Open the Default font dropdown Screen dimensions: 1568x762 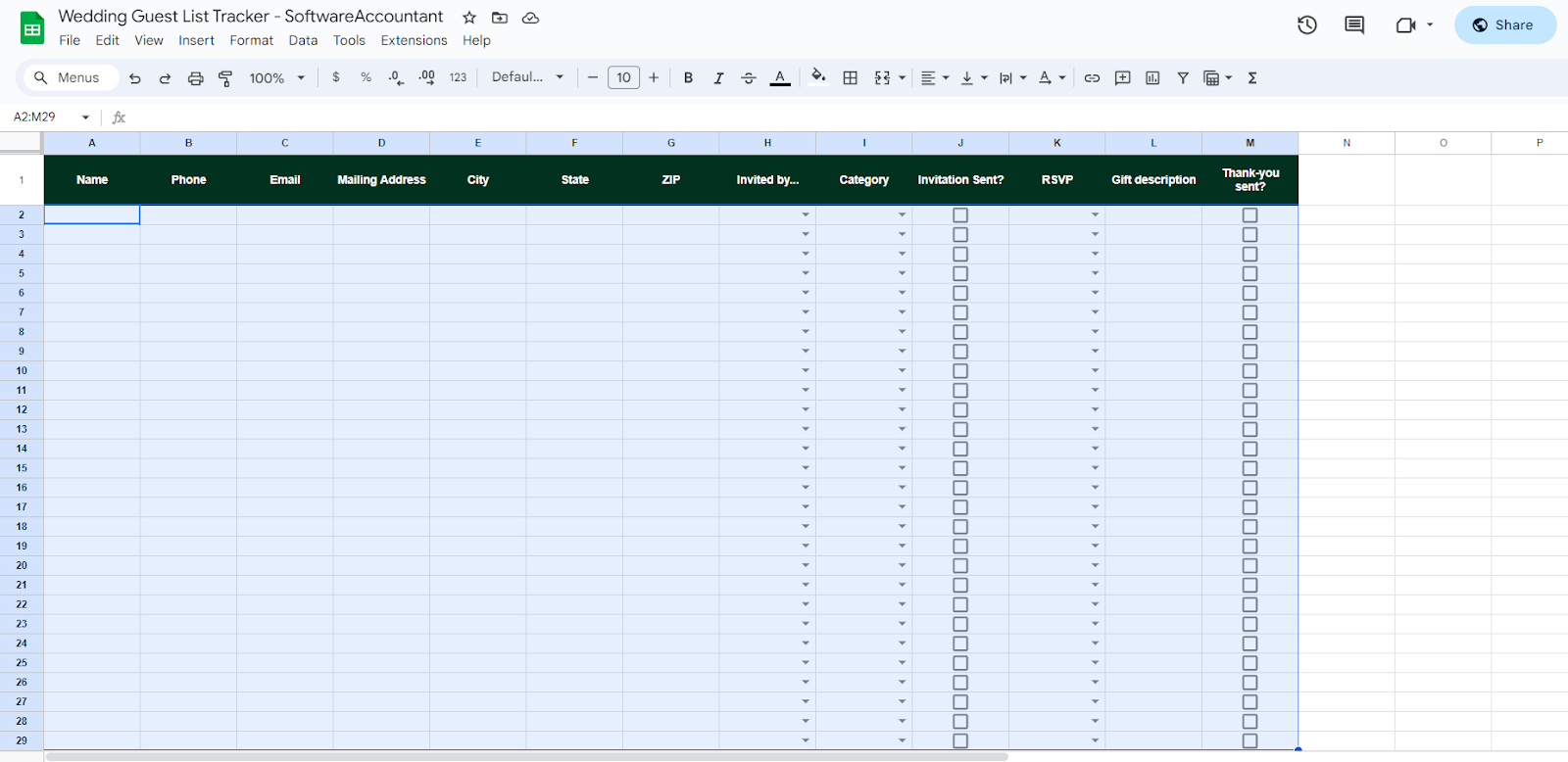(x=528, y=77)
